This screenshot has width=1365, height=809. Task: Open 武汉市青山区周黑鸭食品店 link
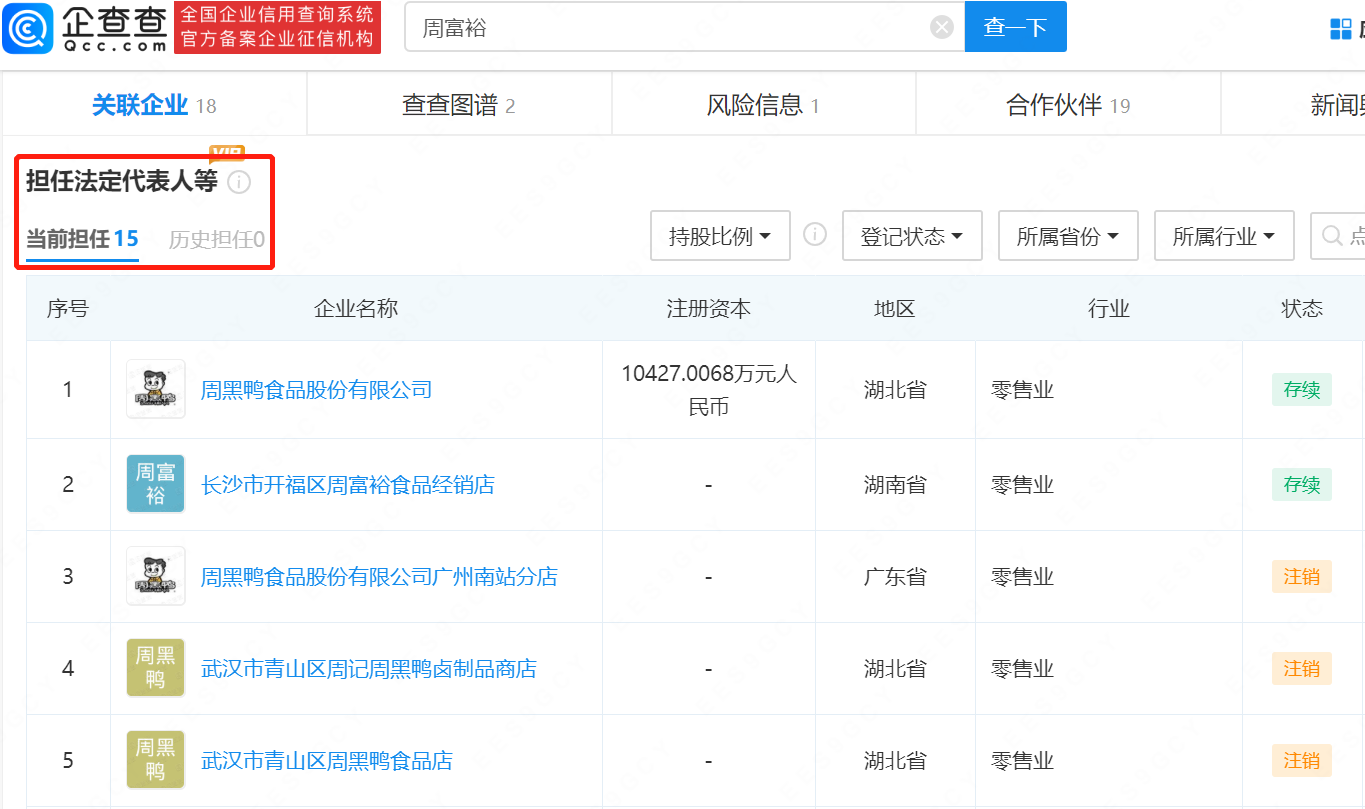click(327, 761)
